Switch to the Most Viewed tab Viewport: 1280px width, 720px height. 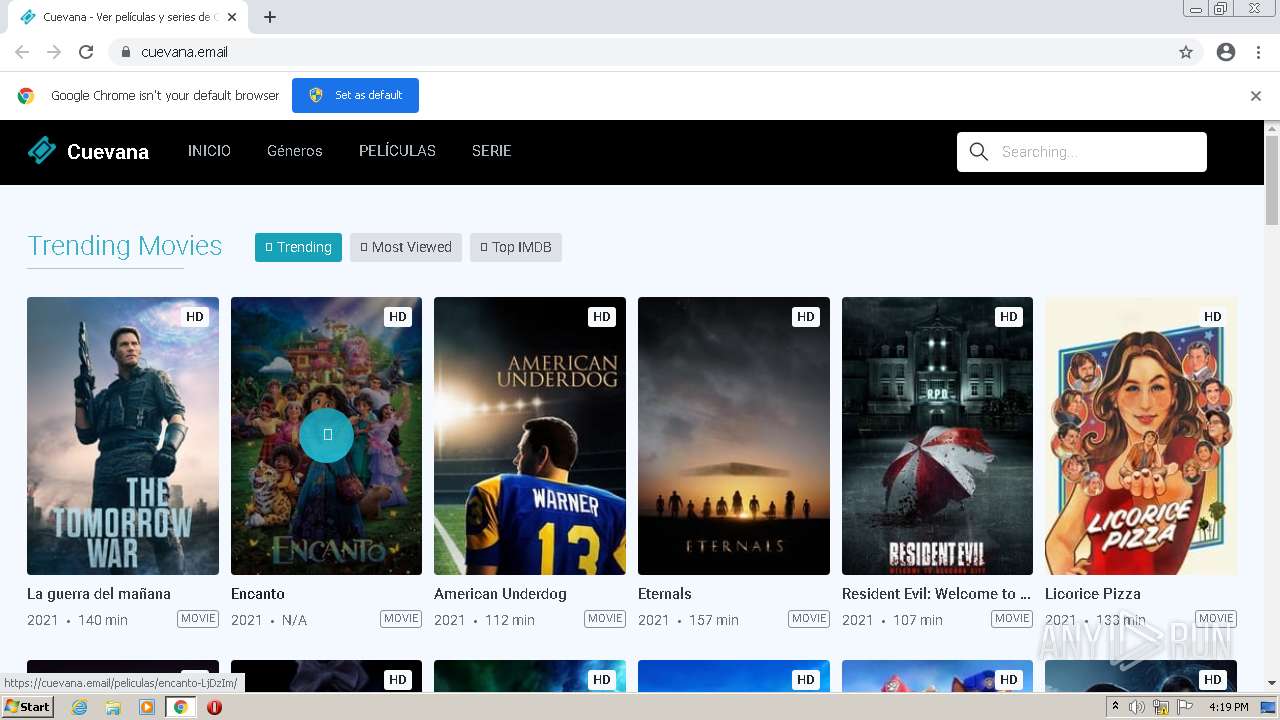coord(406,247)
